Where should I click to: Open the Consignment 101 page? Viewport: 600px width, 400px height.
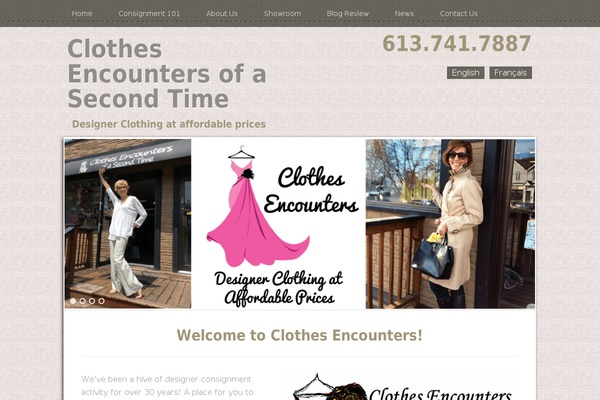(149, 13)
